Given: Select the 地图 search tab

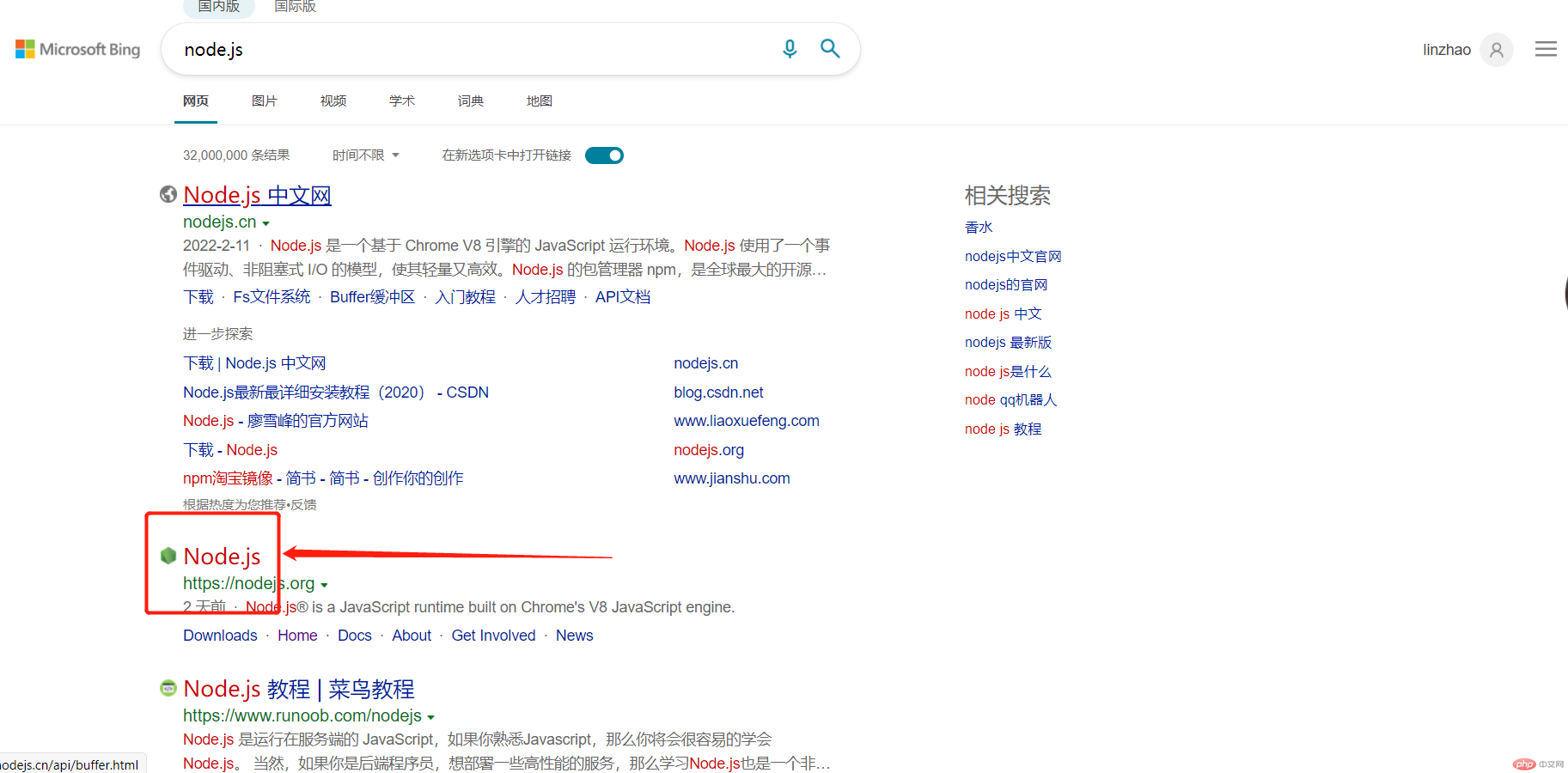Looking at the screenshot, I should coord(540,101).
